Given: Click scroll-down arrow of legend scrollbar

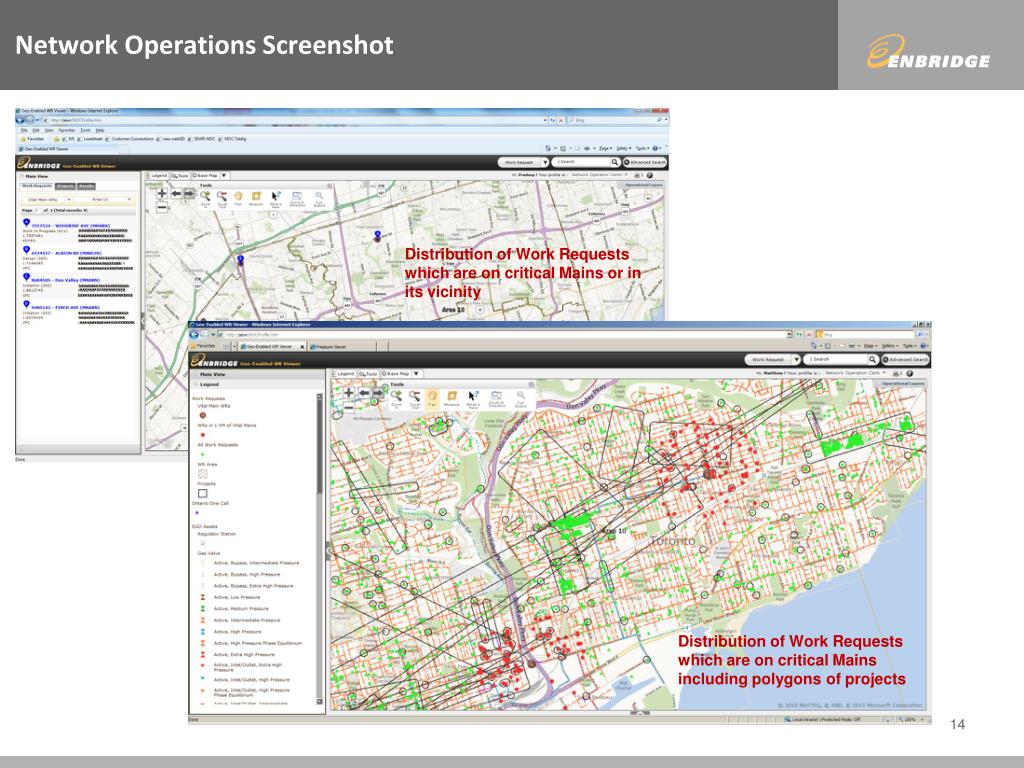Looking at the screenshot, I should point(319,702).
